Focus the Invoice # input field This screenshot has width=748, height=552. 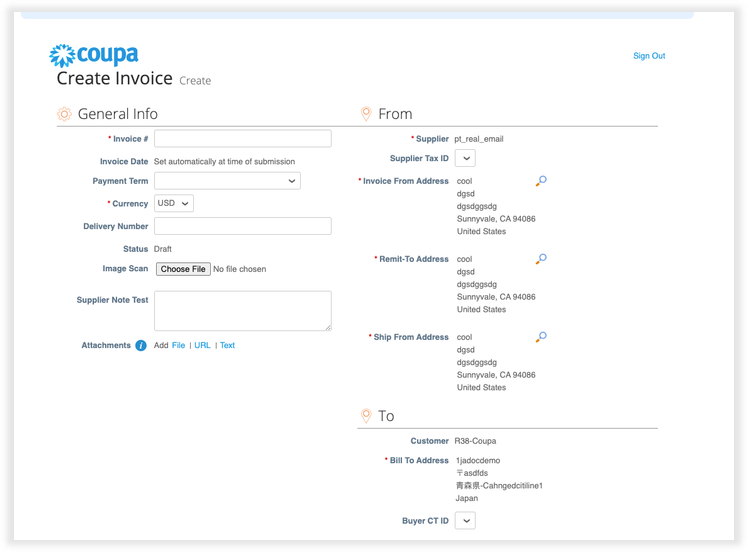[243, 139]
